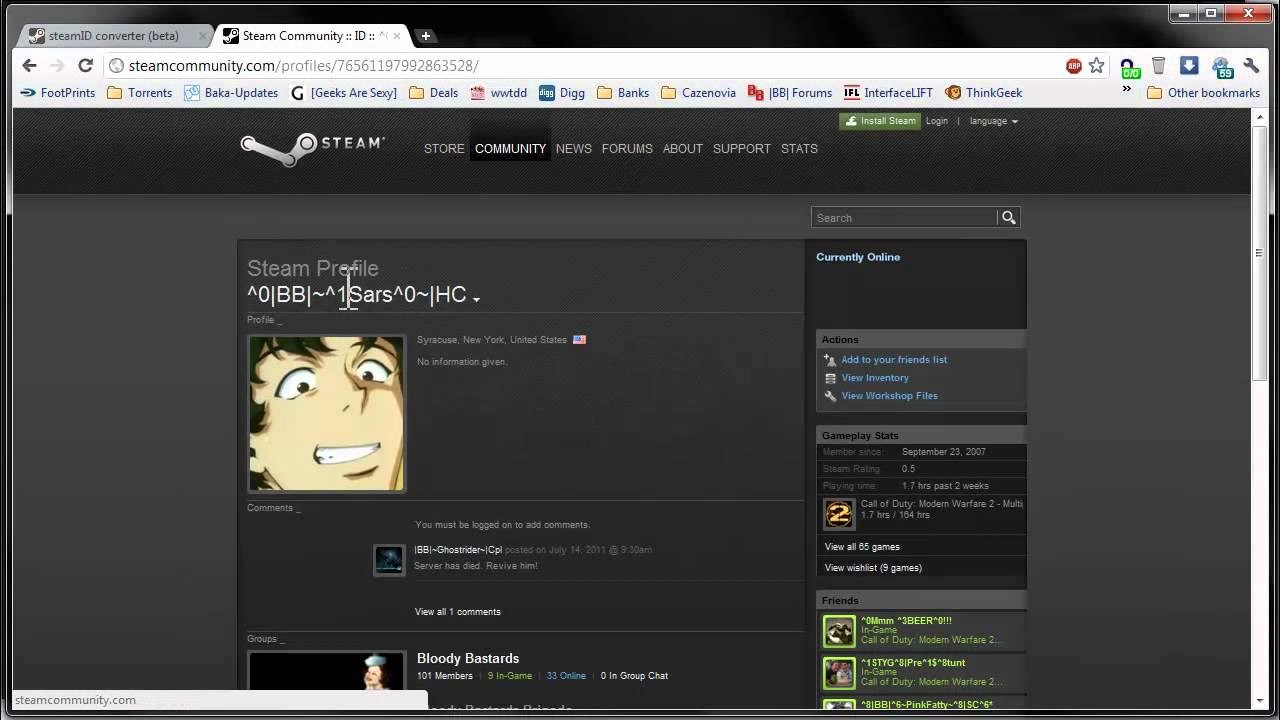Switch to the steamID converter (beta) tab

click(114, 36)
